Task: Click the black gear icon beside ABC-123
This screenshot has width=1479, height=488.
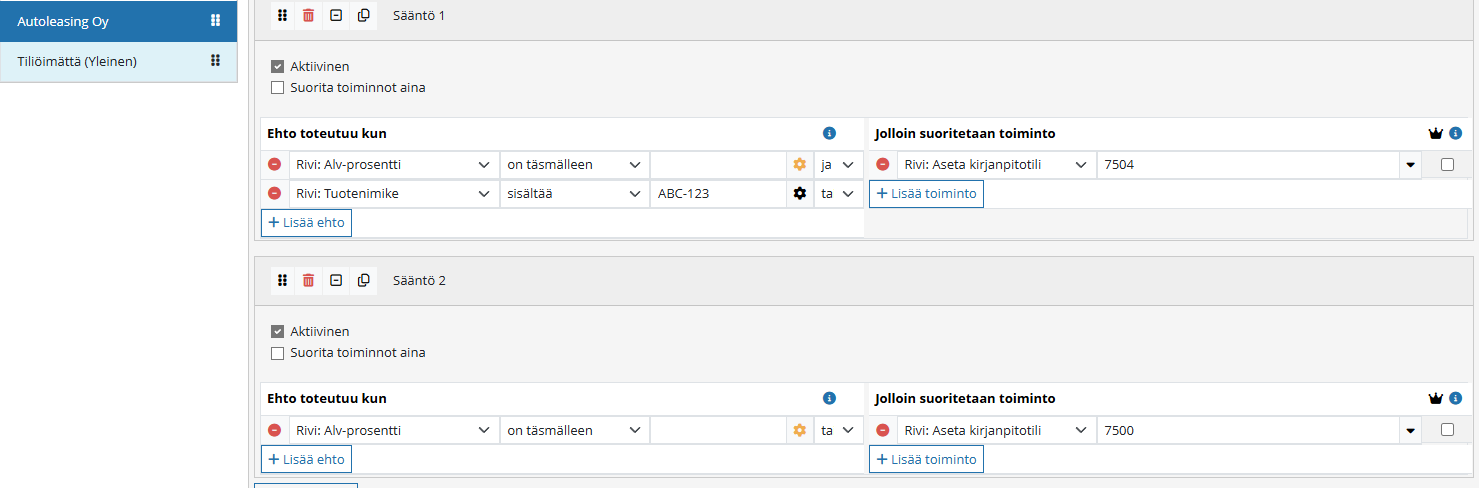Action: click(x=799, y=194)
